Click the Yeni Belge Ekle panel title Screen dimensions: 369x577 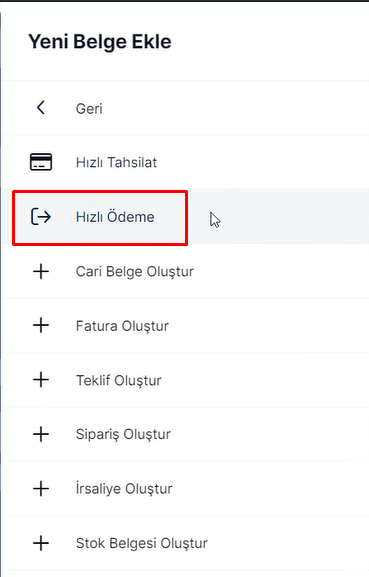point(100,41)
